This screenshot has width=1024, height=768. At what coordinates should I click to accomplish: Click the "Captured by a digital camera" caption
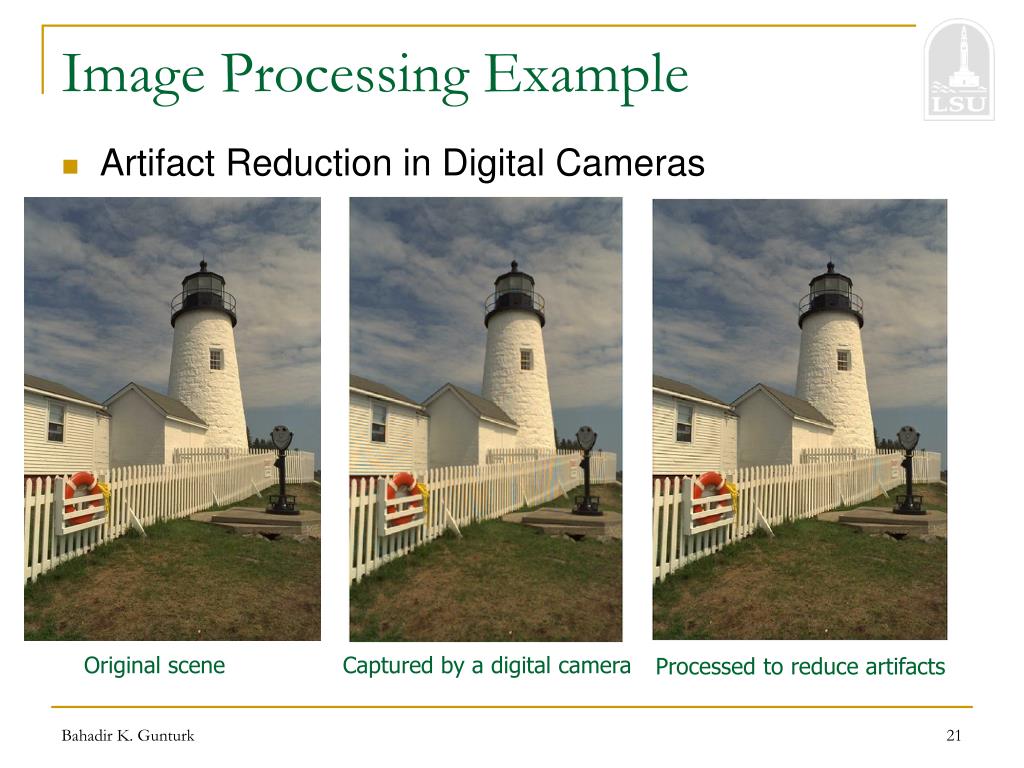(487, 666)
